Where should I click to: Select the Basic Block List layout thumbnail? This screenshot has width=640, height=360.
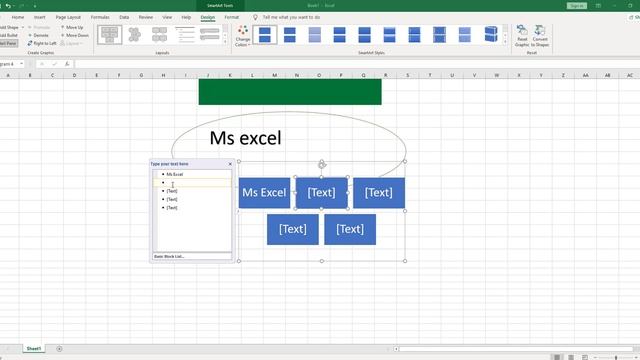tap(109, 35)
